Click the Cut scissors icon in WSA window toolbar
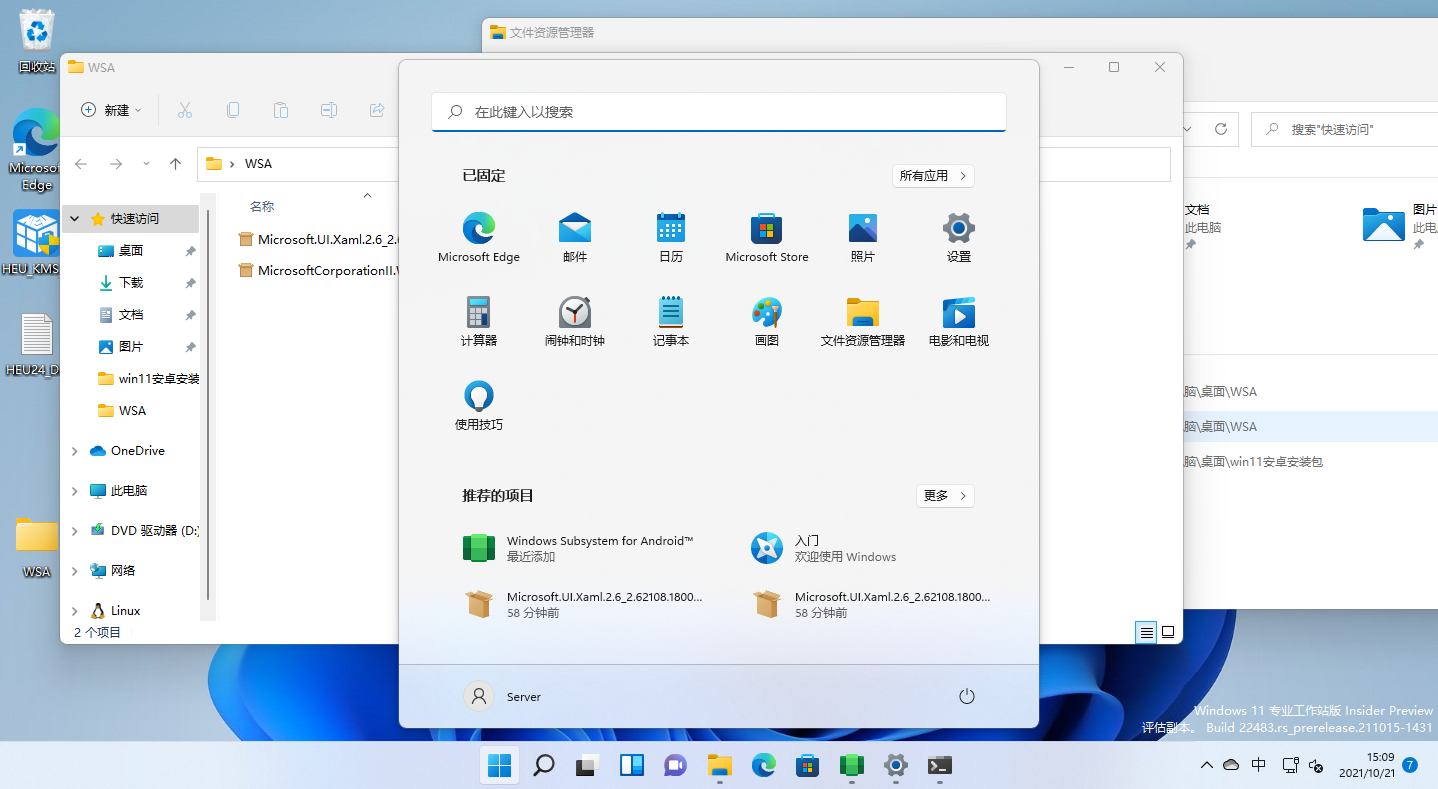The height and width of the screenshot is (789, 1438). tap(184, 110)
